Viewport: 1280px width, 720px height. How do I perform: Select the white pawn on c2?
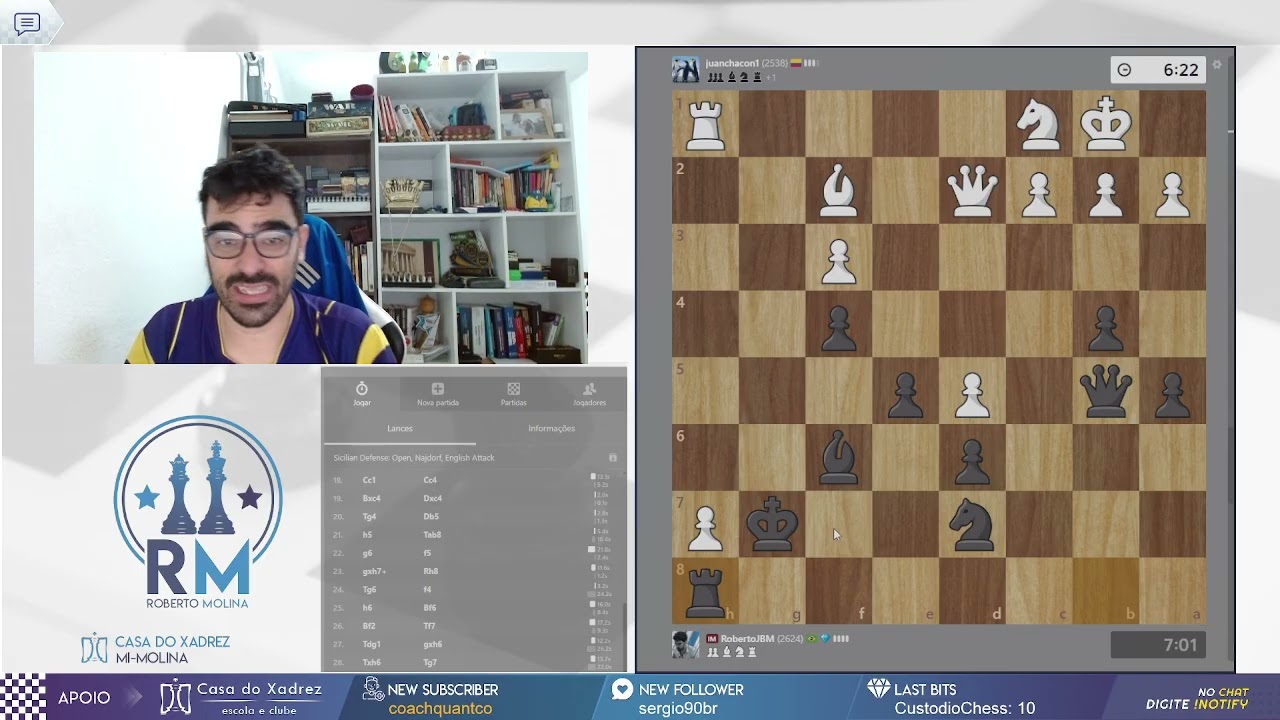pos(1039,193)
